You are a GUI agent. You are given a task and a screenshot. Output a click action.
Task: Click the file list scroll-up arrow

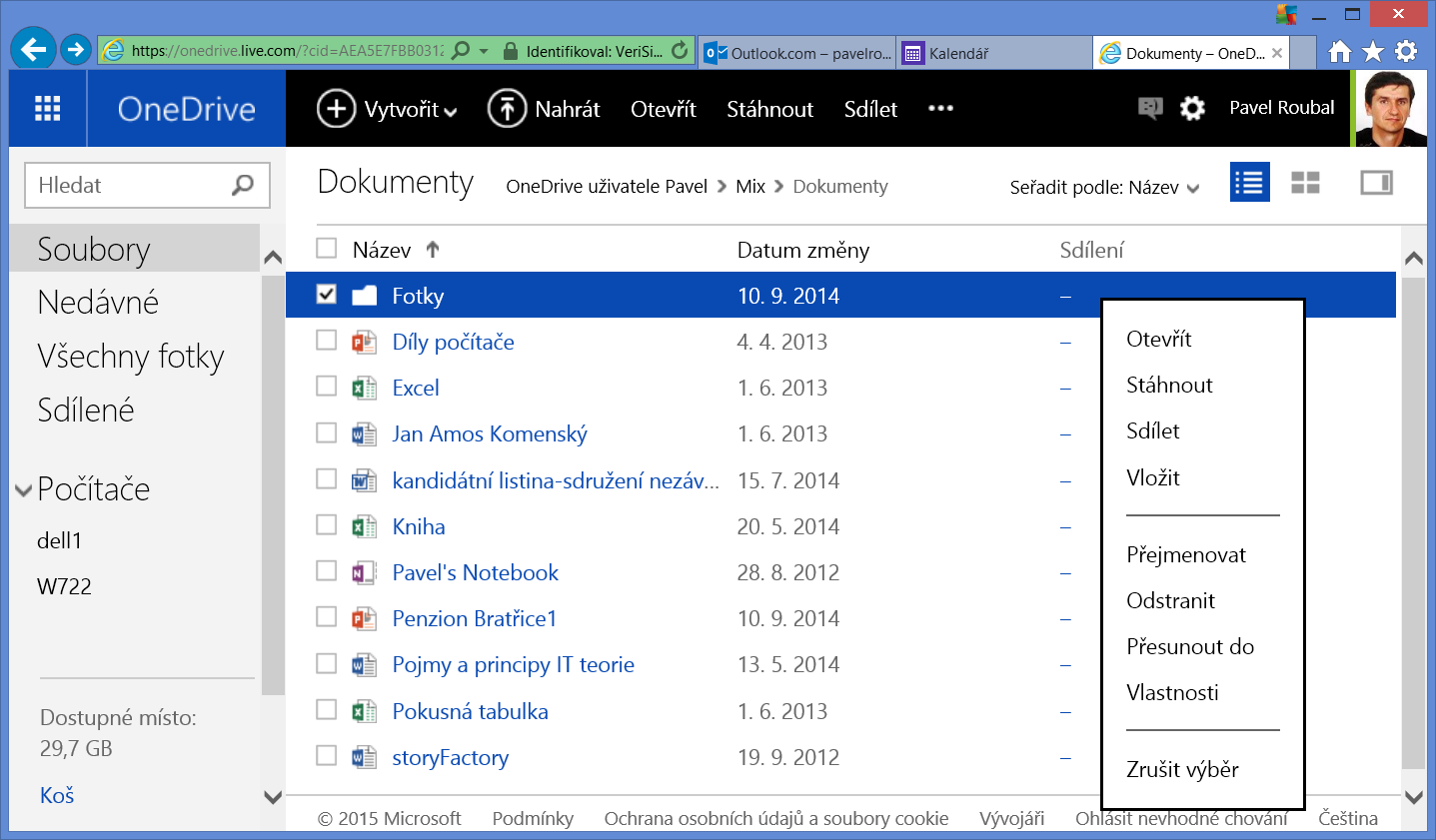click(x=1414, y=259)
